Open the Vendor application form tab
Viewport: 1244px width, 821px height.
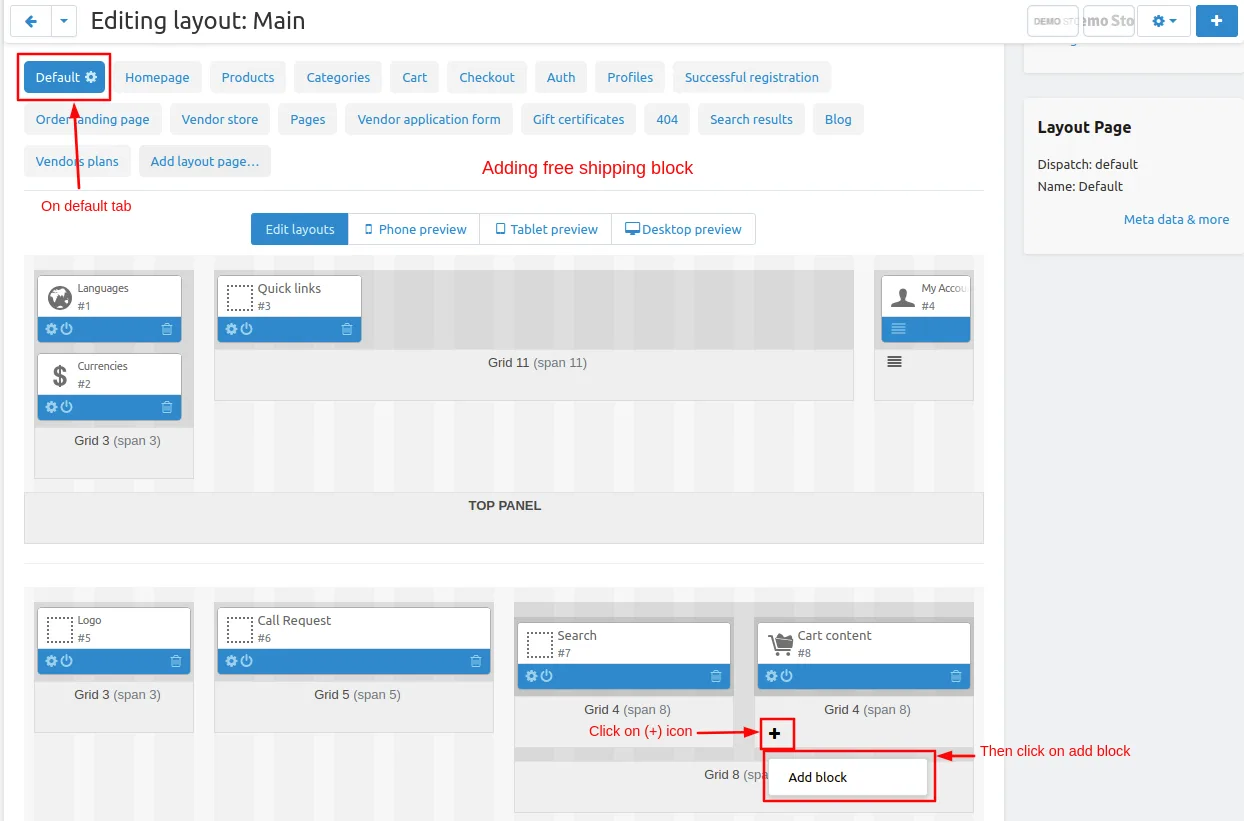pyautogui.click(x=429, y=119)
